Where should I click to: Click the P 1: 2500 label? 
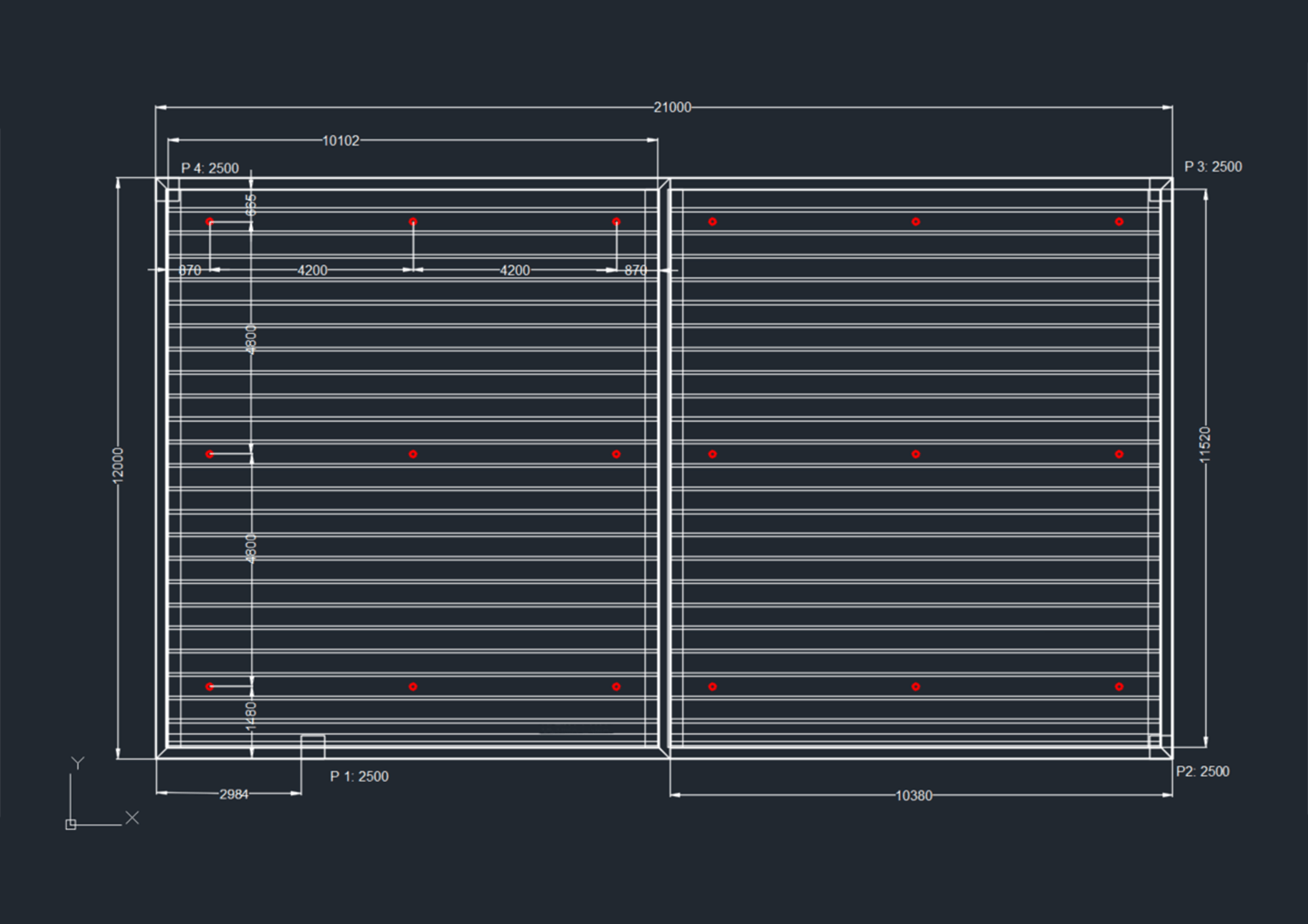tap(359, 776)
